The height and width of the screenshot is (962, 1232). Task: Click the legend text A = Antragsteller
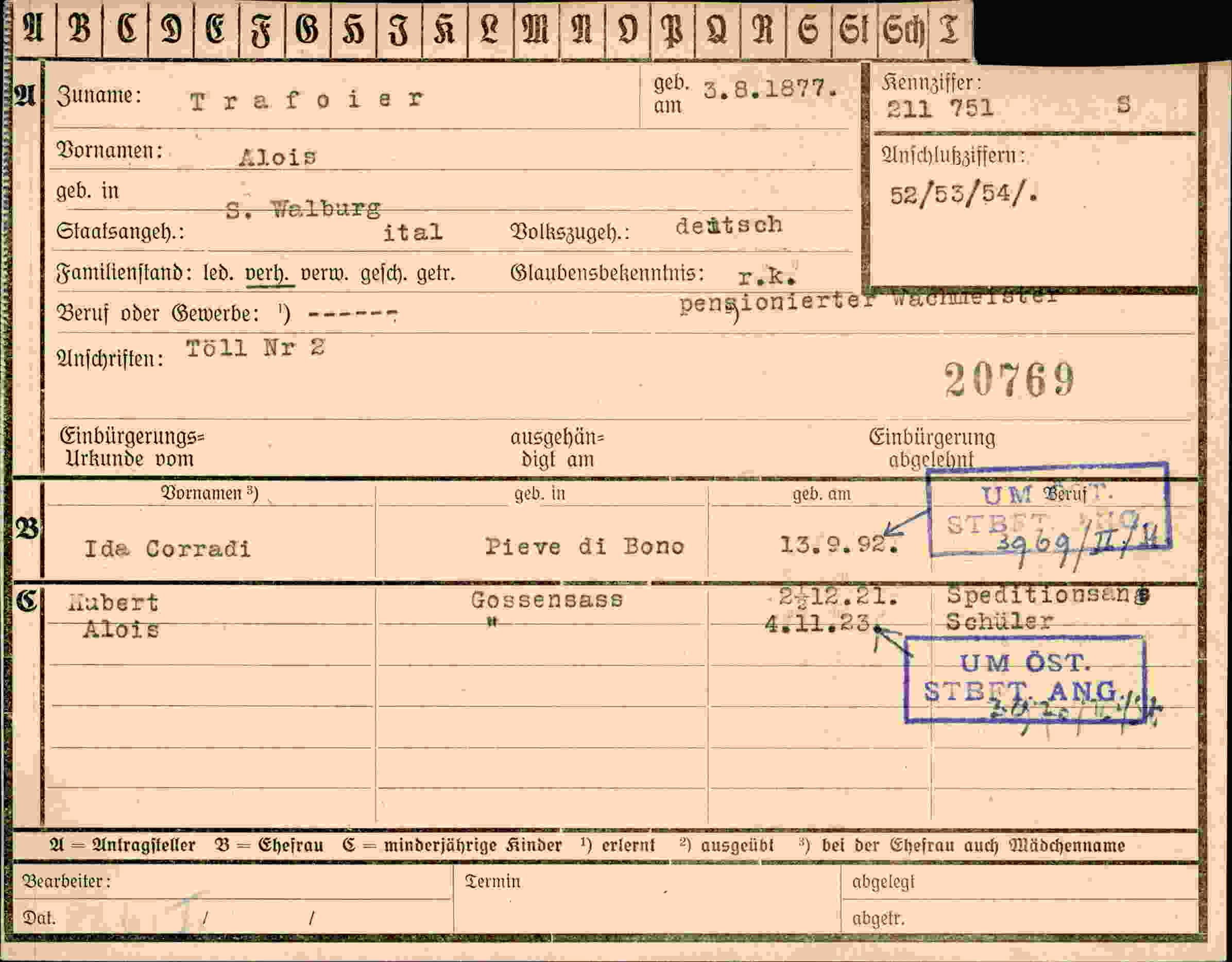(x=123, y=845)
